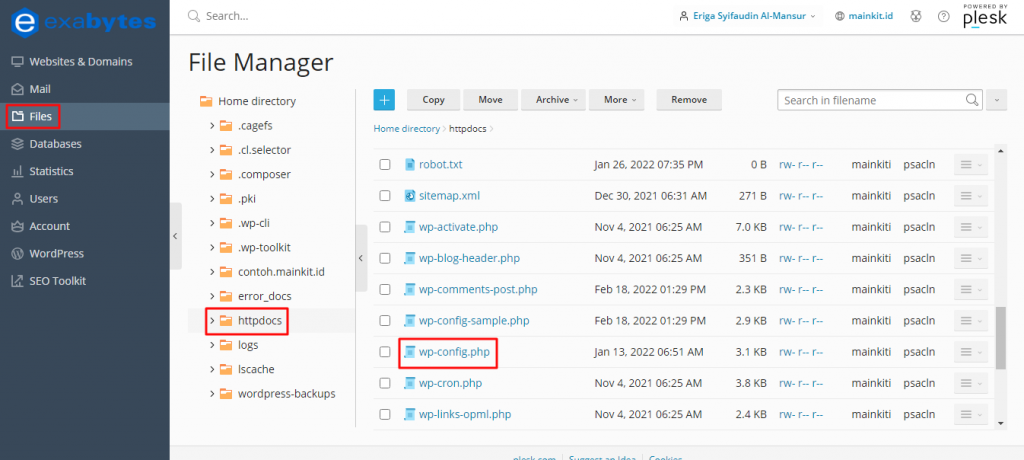
Task: Click the robot.txt file icon
Action: 409,164
